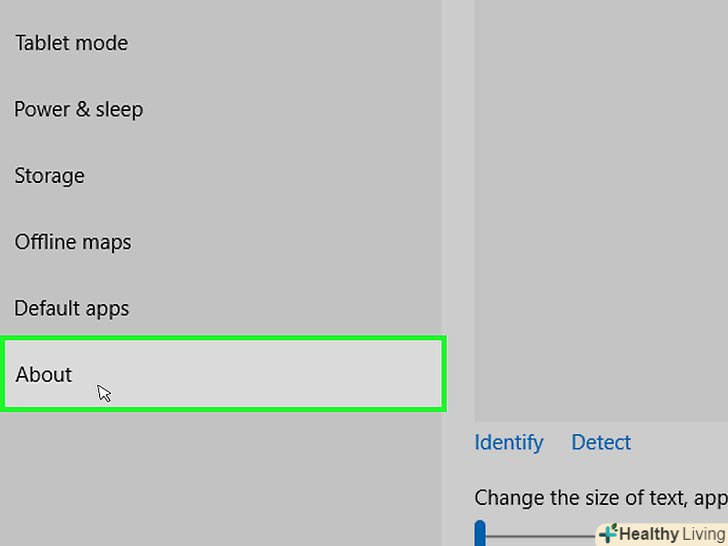Click the text size slider track line
The height and width of the screenshot is (546, 728).
pos(540,537)
